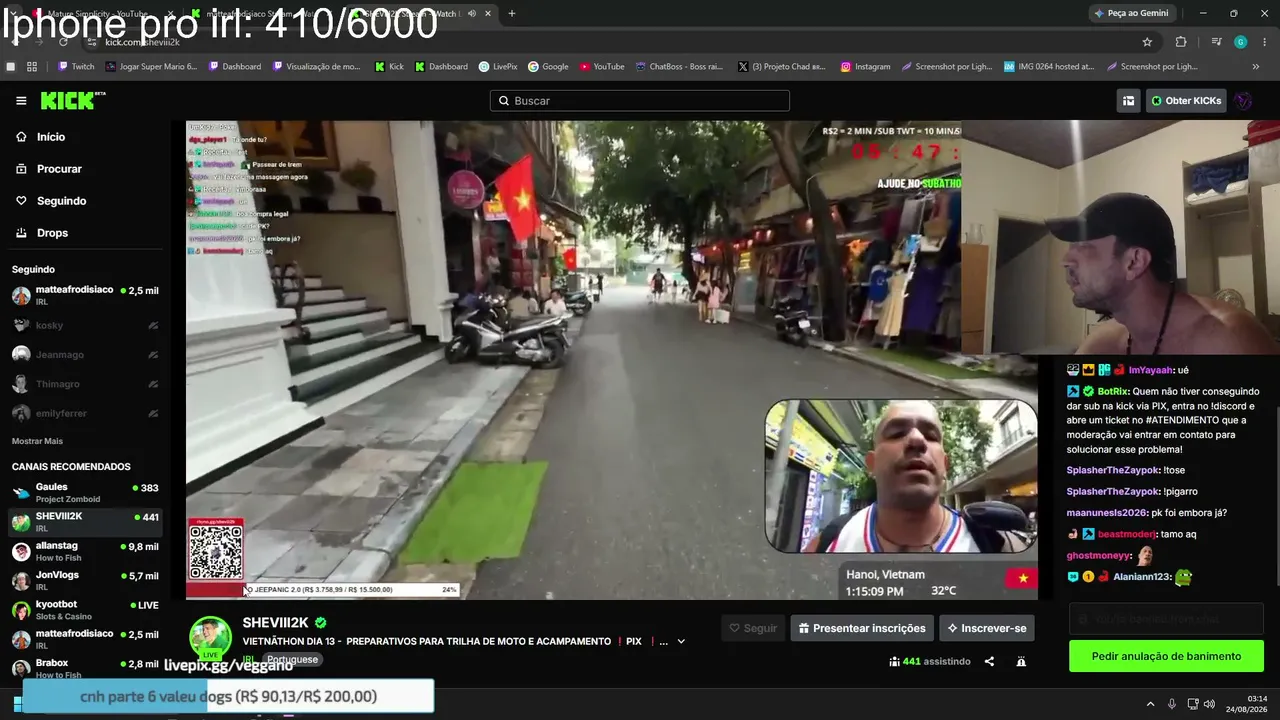Open kyootbot recommended channel
1280x720 pixels.
pos(85,610)
